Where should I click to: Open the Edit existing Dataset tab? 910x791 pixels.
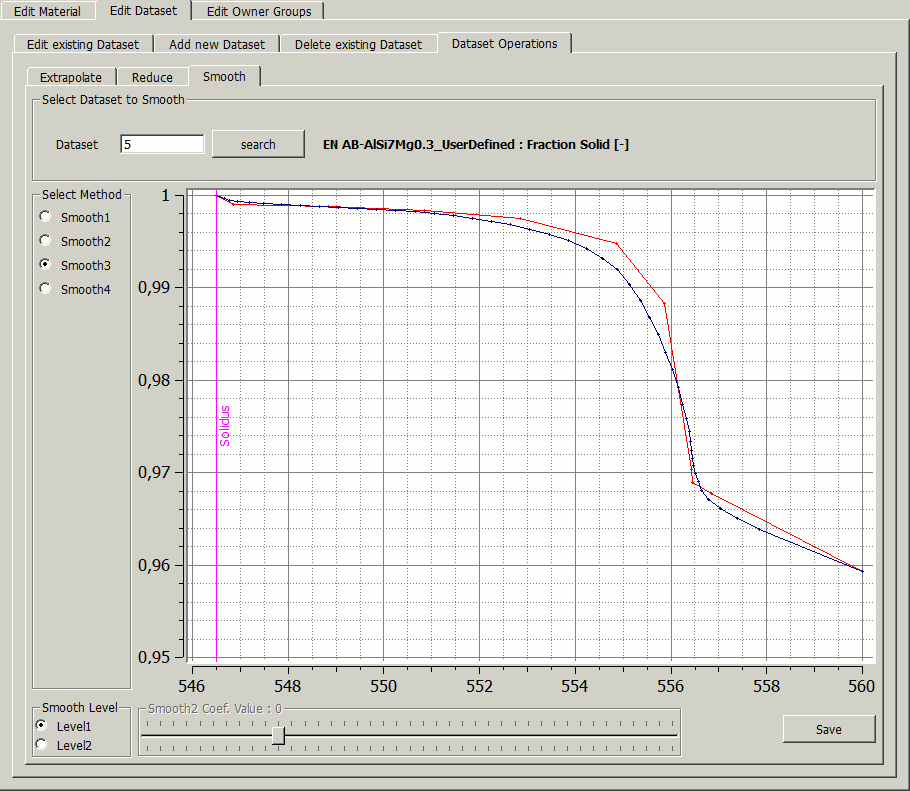[83, 44]
